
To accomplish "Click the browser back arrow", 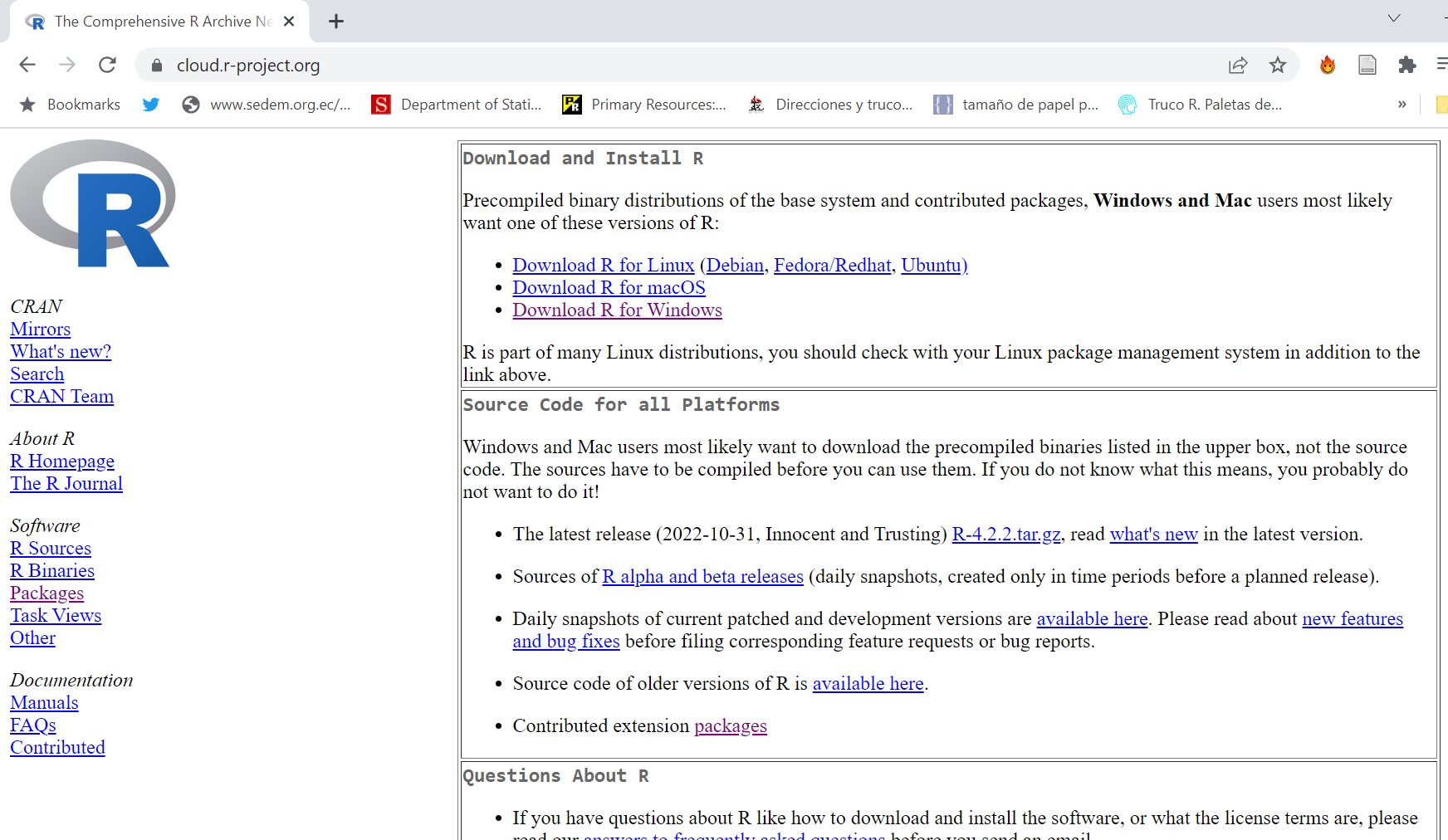I will (27, 65).
